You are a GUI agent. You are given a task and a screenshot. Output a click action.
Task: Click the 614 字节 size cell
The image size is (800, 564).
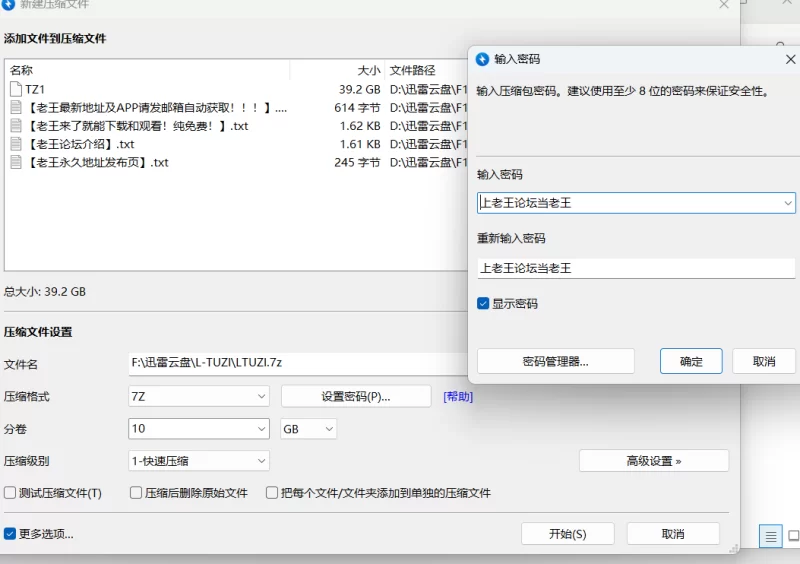coord(357,108)
